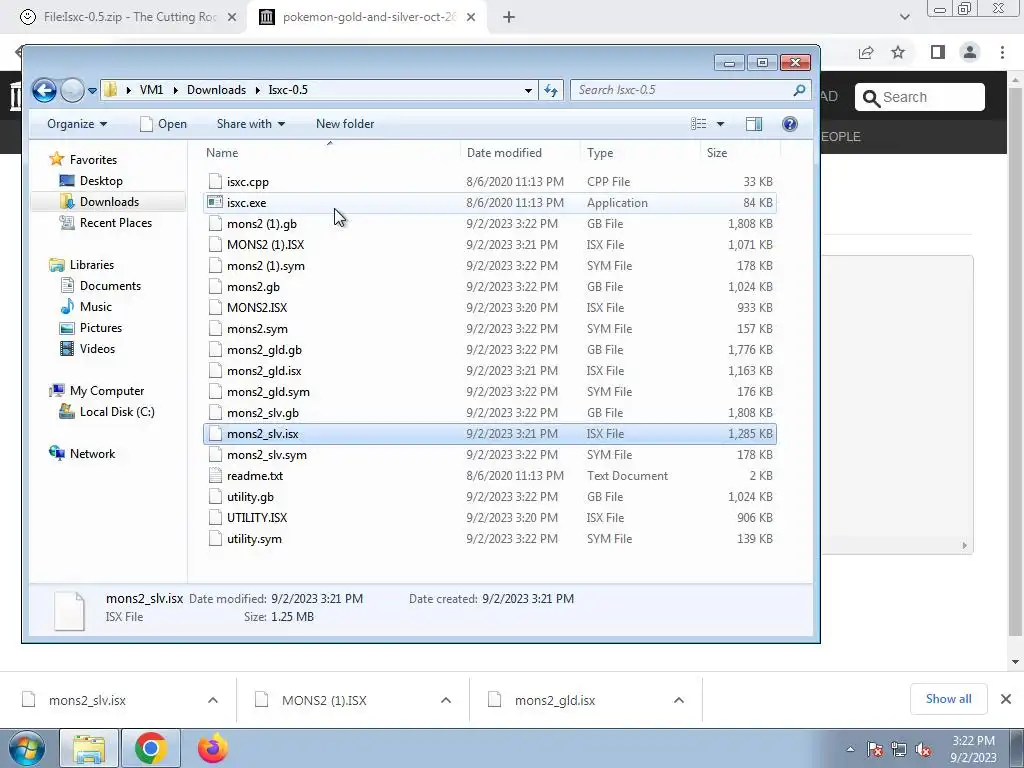This screenshot has width=1024, height=768.
Task: Open Firefox from the taskbar
Action: tap(213, 748)
